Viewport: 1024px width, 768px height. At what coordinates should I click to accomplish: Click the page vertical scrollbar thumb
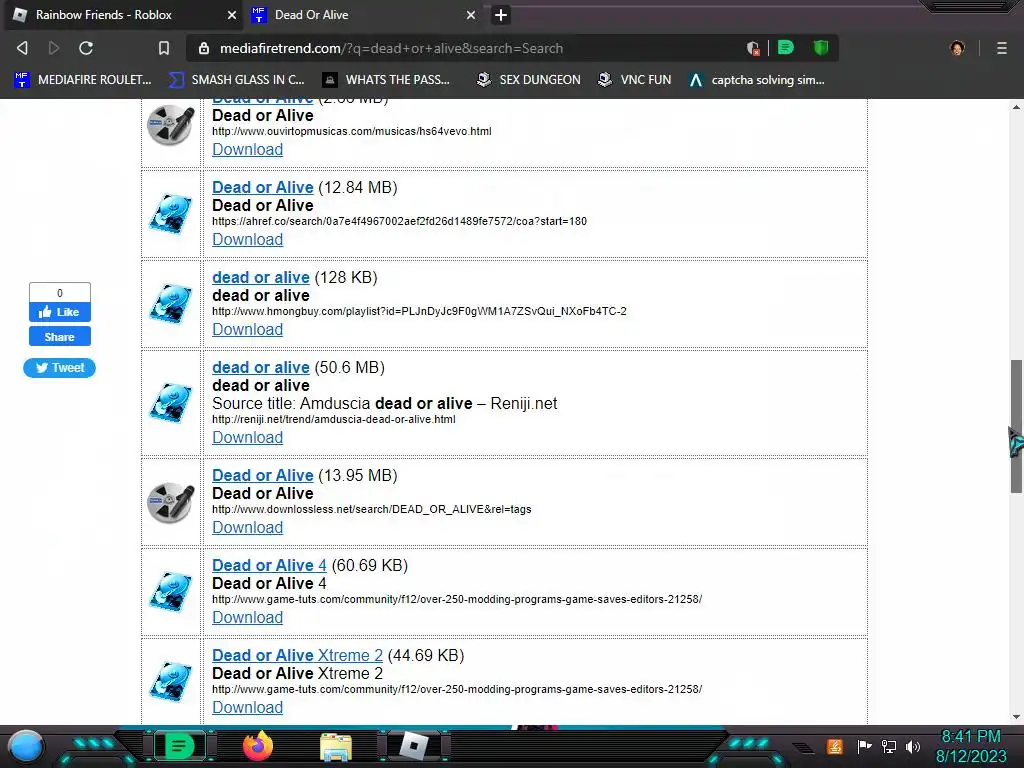coord(1016,426)
